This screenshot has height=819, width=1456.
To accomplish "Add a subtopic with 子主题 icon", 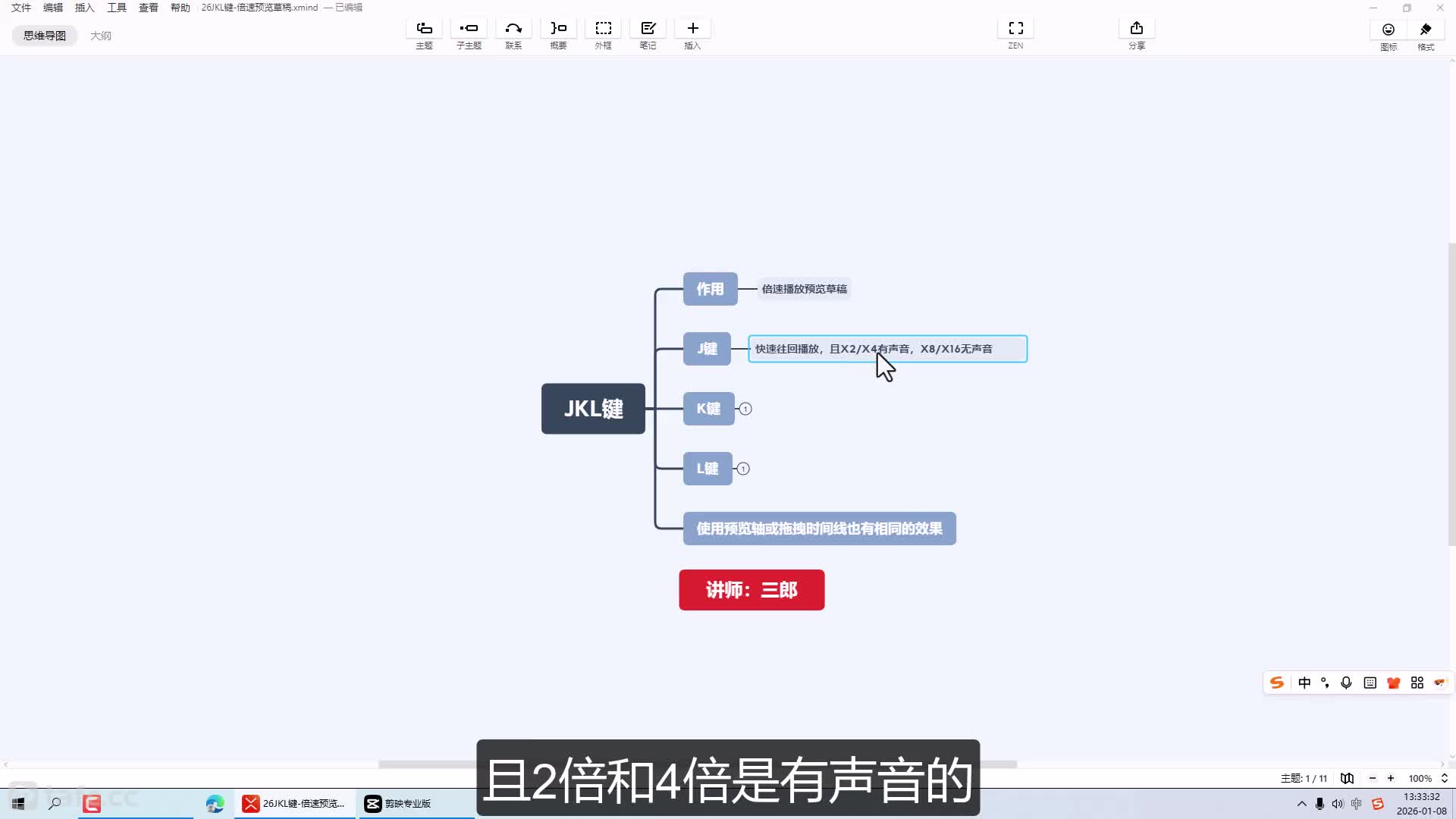I will (469, 29).
